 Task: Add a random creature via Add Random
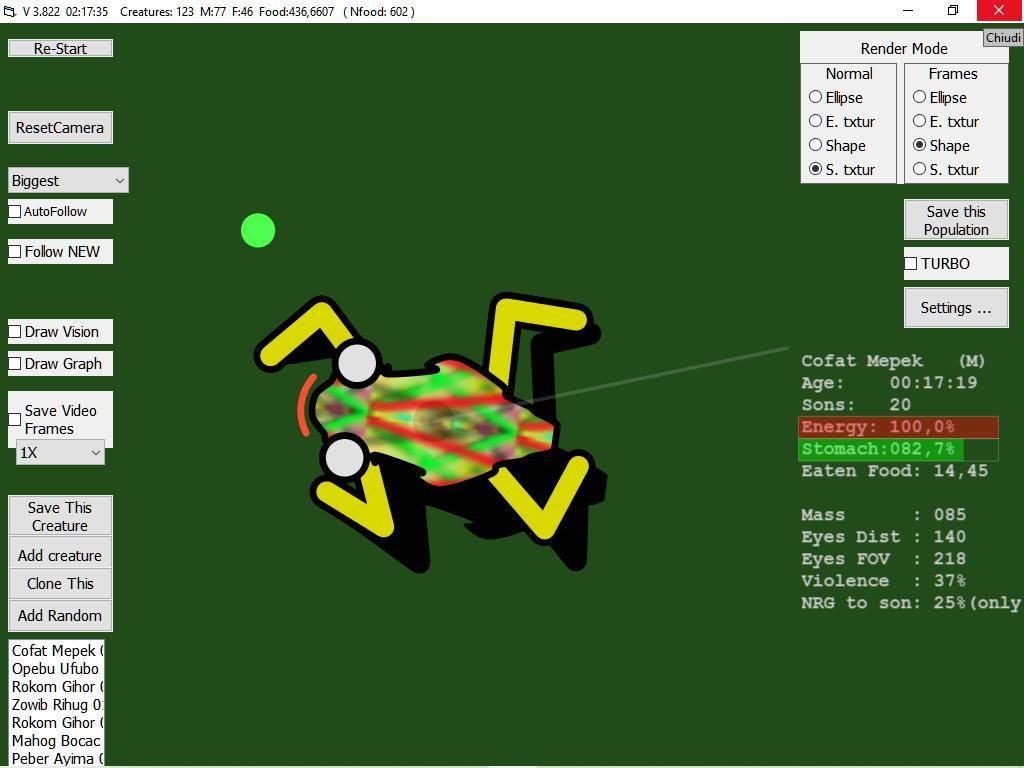(x=59, y=615)
